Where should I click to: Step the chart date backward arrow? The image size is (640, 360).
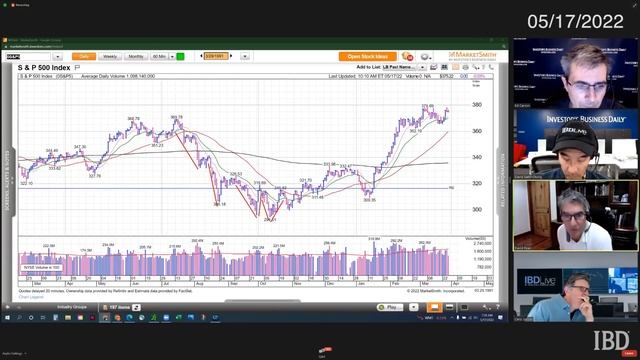(x=201, y=56)
